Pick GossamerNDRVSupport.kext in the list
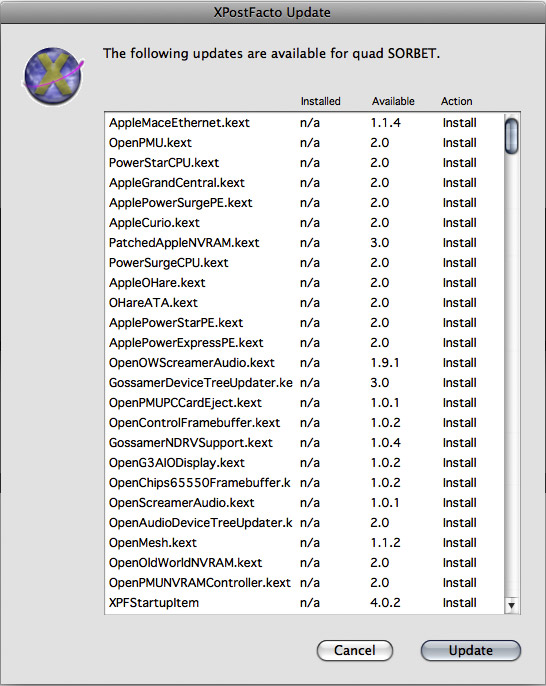Screen dimensions: 546x686 [x=304, y=443]
